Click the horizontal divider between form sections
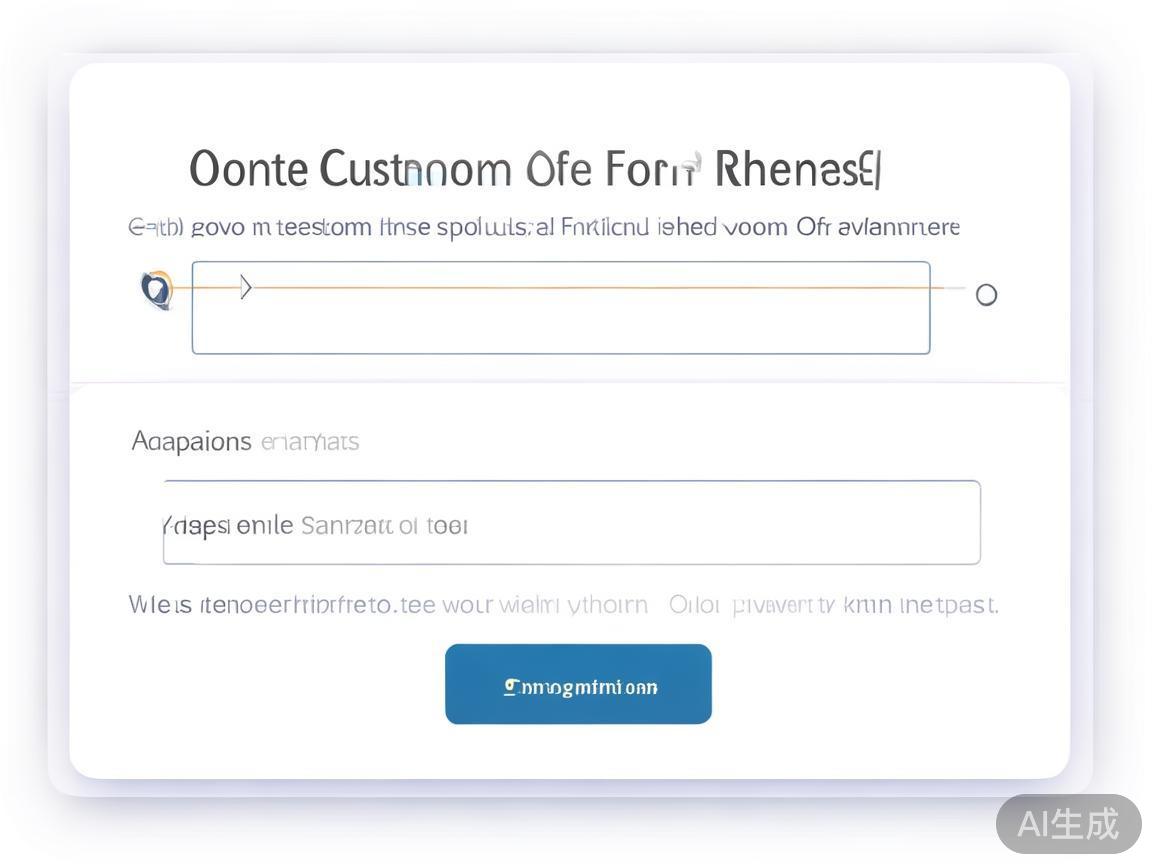The height and width of the screenshot is (864, 1152). tap(570, 383)
